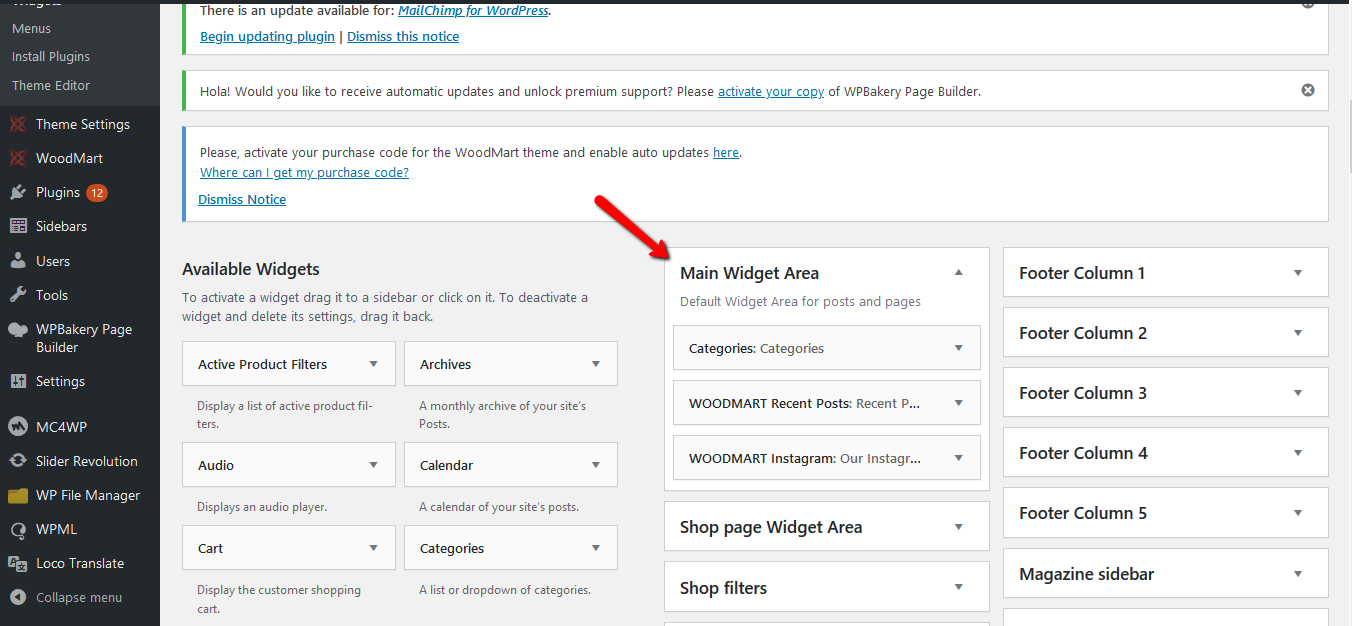The height and width of the screenshot is (626, 1352).
Task: Click the Begin updating plugin link
Action: (x=267, y=36)
